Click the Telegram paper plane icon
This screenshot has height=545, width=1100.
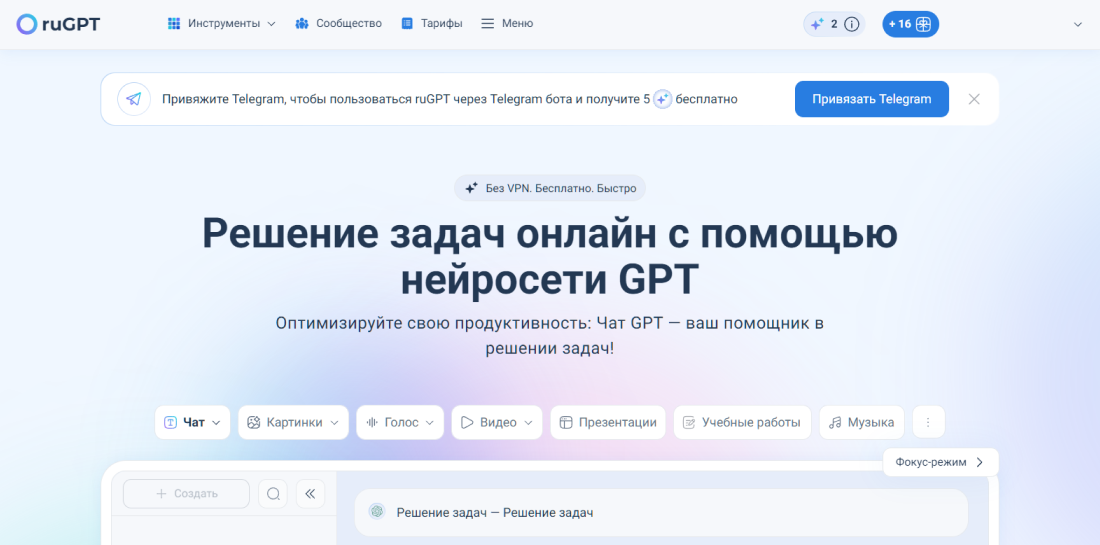134,99
